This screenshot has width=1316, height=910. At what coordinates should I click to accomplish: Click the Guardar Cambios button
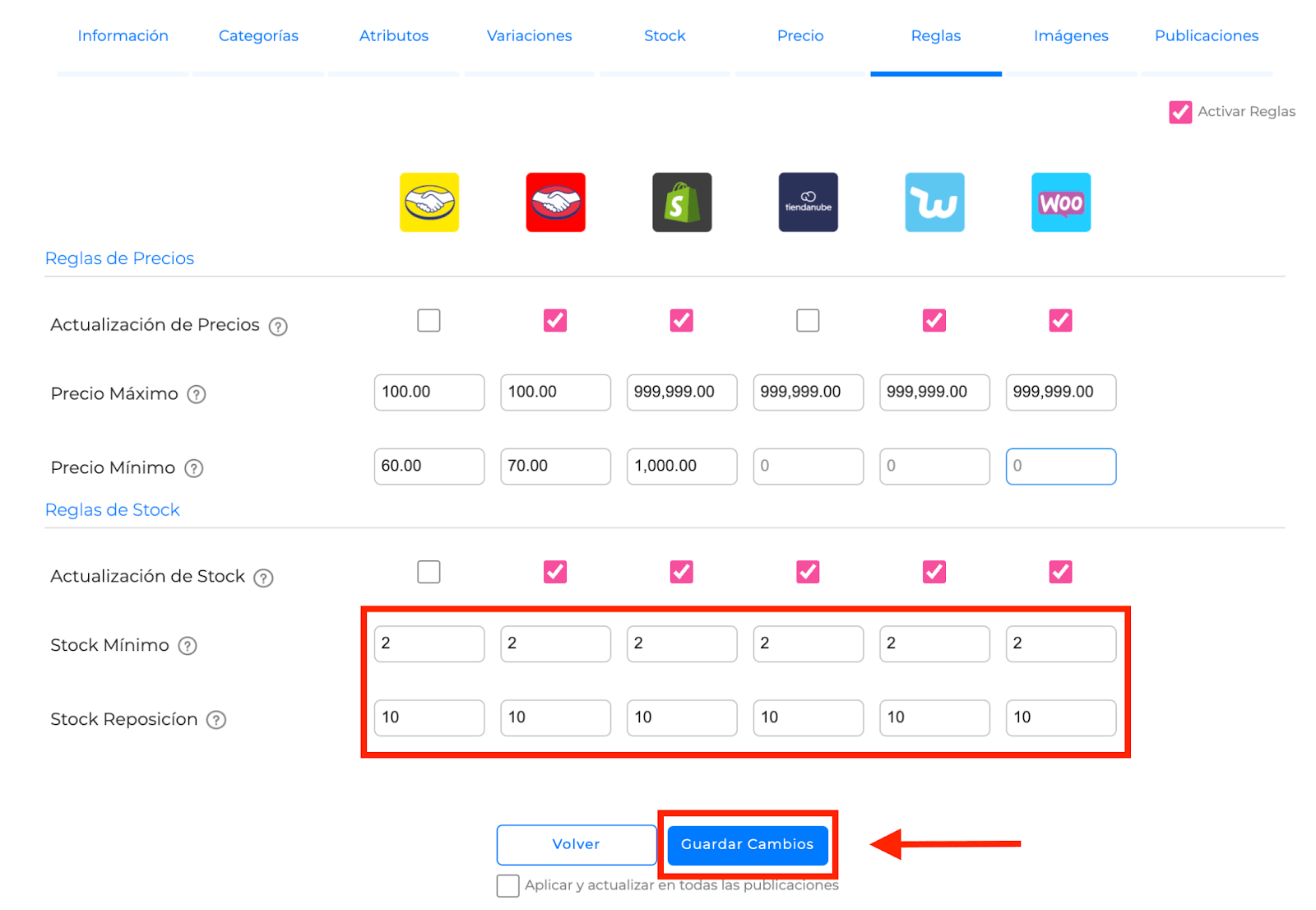pyautogui.click(x=748, y=845)
